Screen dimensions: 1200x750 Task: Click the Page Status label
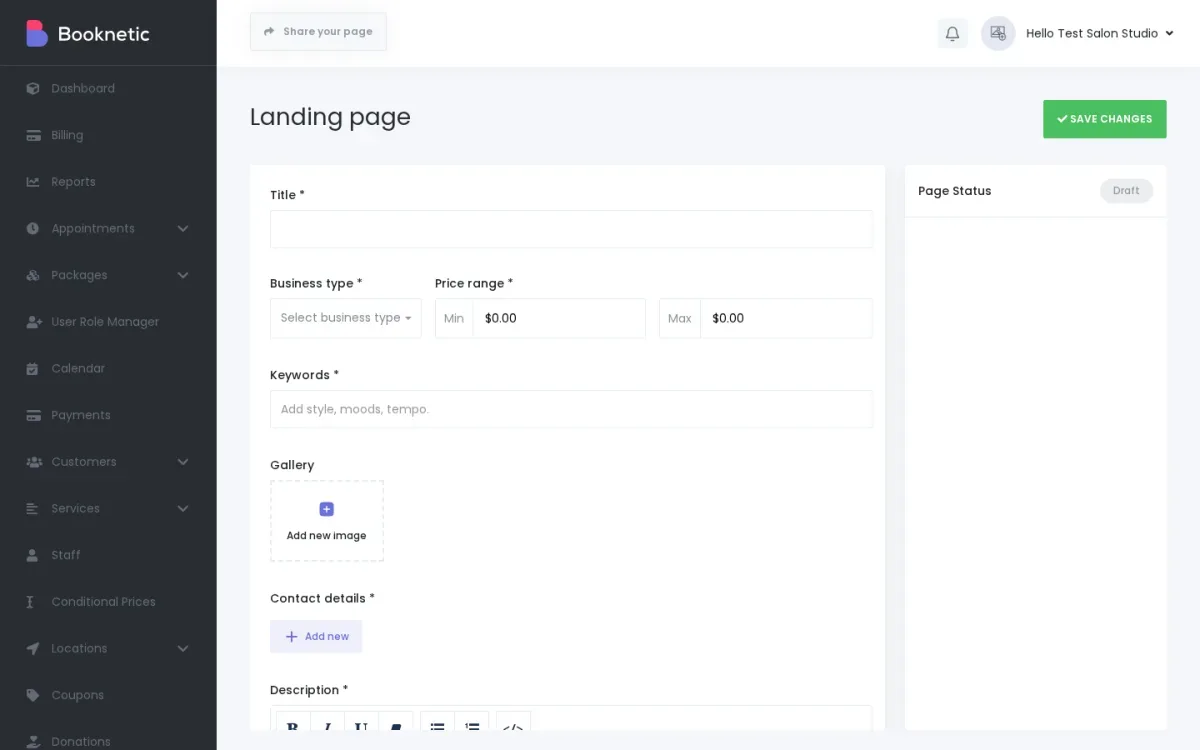(955, 191)
